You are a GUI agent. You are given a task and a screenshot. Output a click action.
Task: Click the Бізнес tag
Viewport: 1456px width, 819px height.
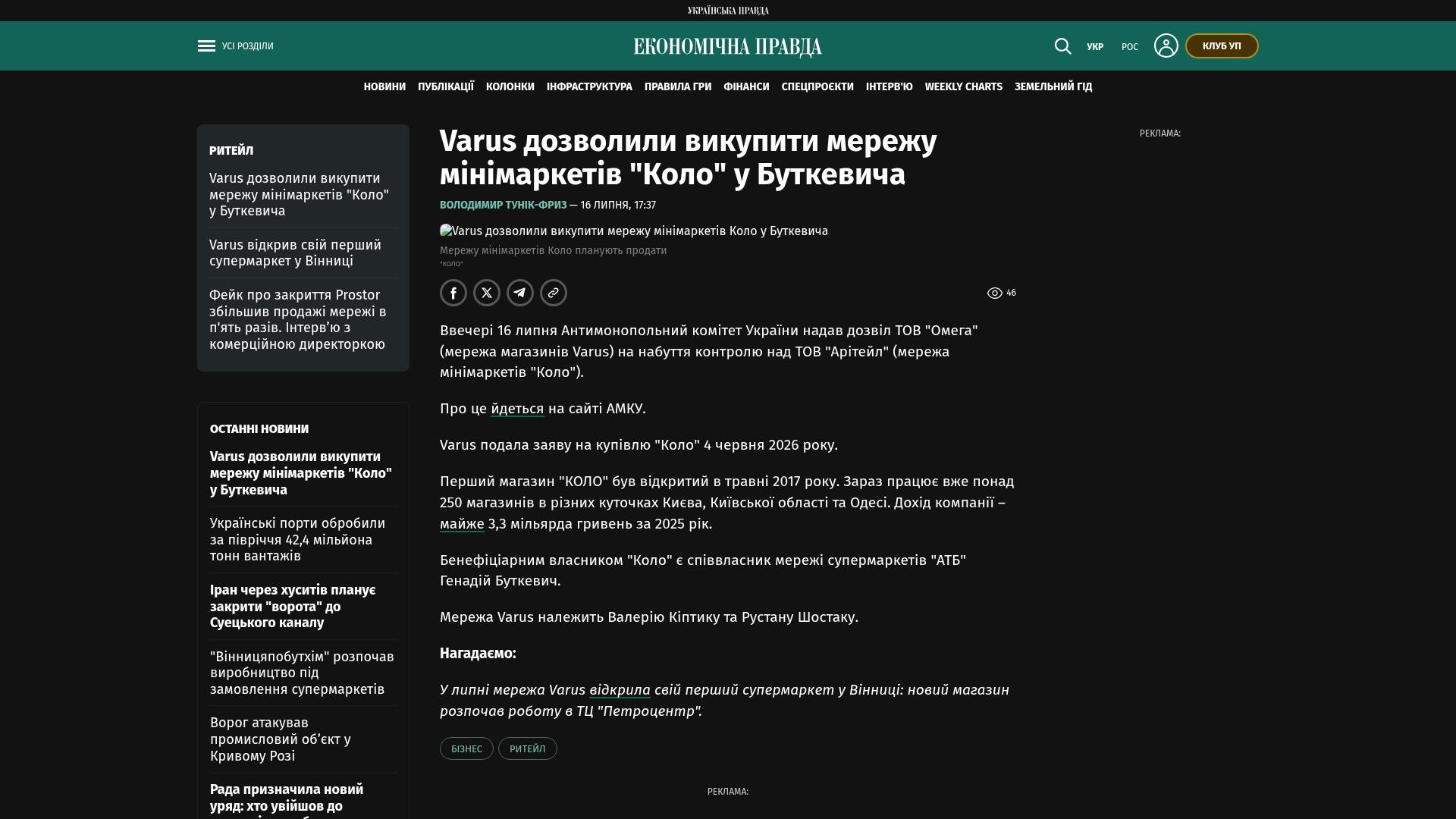pos(466,748)
